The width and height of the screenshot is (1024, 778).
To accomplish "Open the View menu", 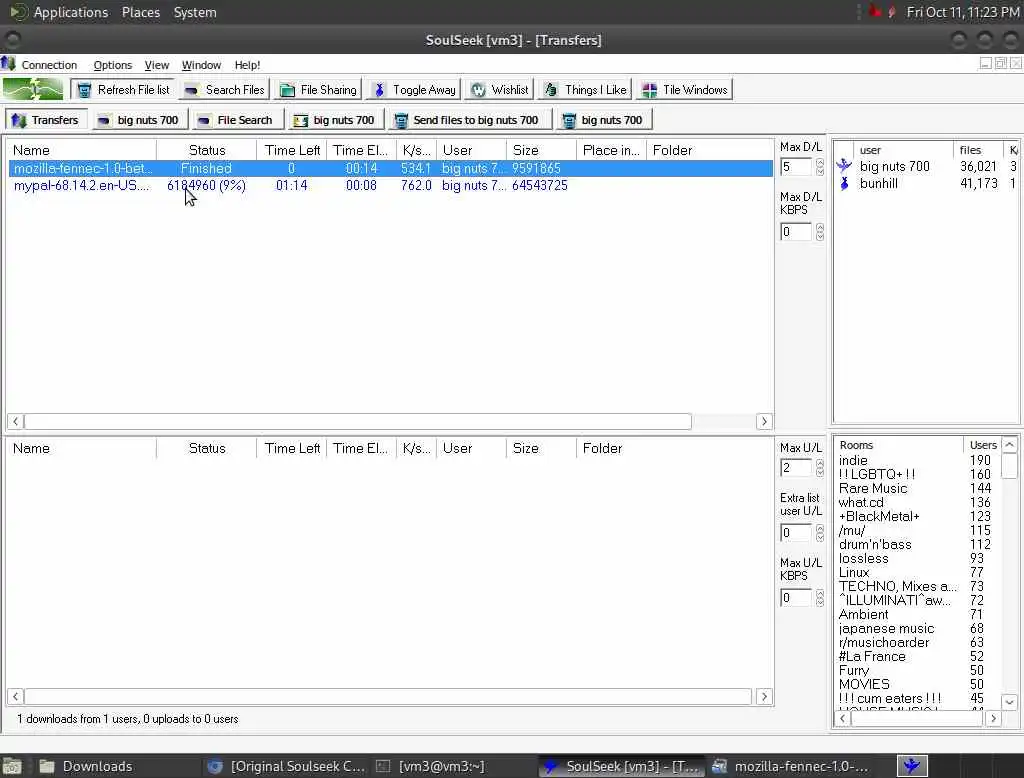I will pyautogui.click(x=156, y=65).
